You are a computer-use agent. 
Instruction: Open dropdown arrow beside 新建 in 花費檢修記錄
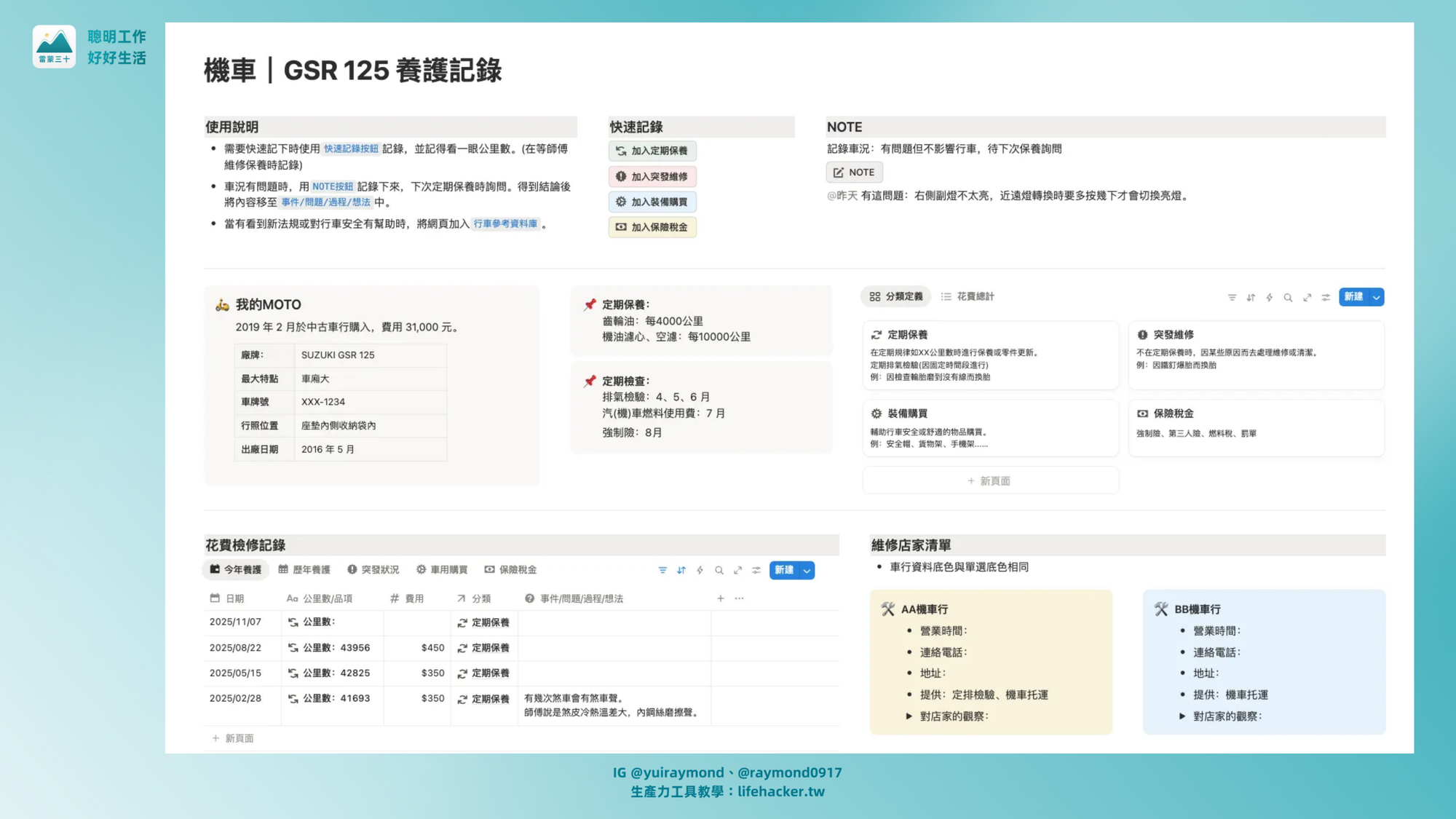(807, 570)
